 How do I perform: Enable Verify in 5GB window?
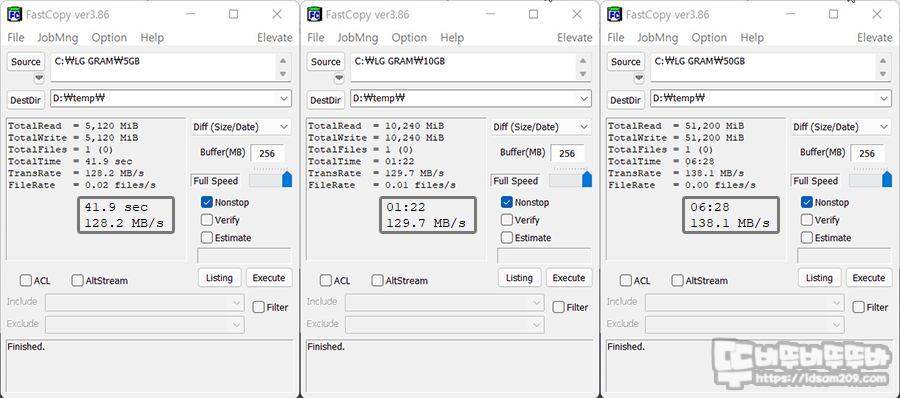point(207,220)
